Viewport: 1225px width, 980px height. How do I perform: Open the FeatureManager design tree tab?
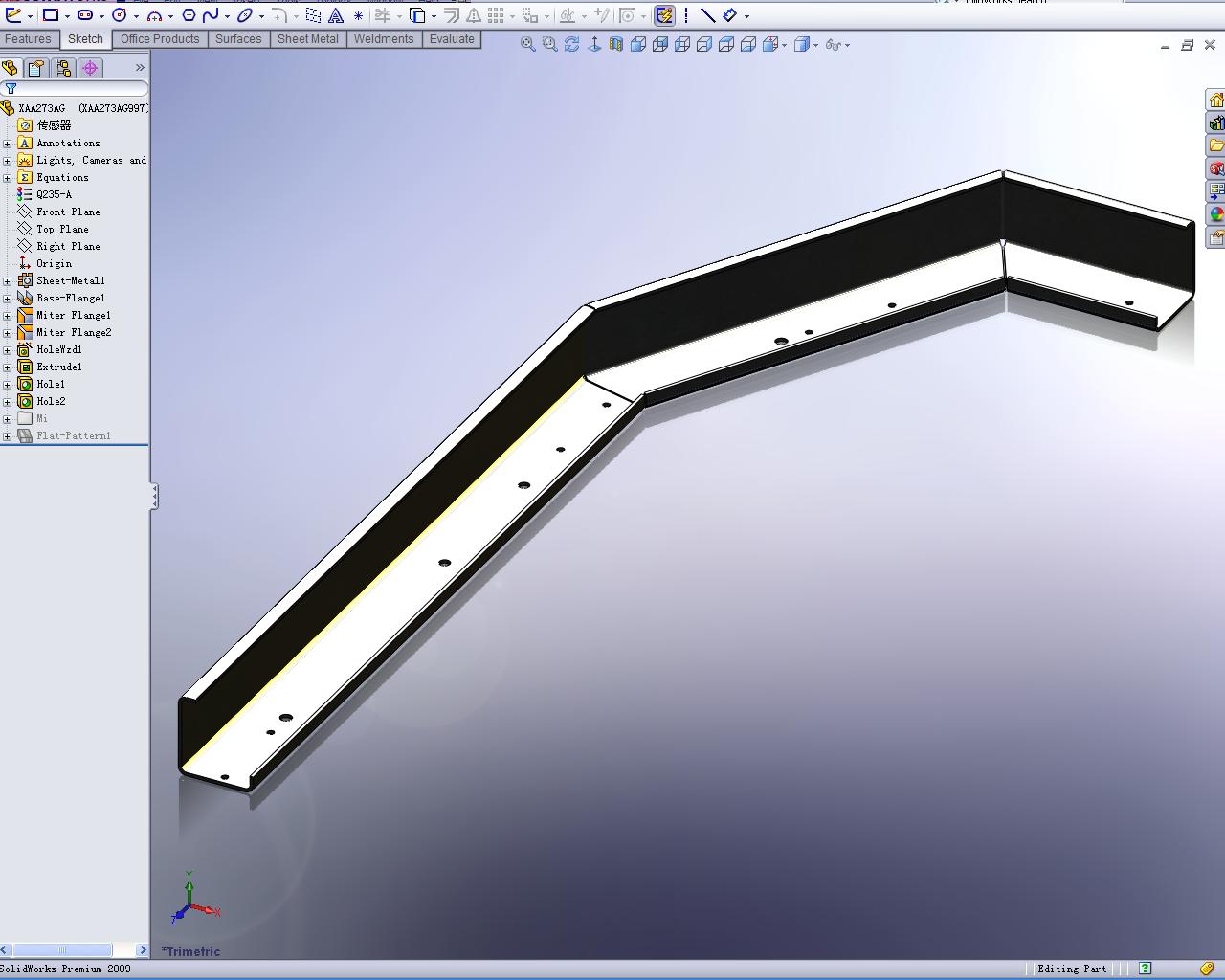[x=11, y=68]
